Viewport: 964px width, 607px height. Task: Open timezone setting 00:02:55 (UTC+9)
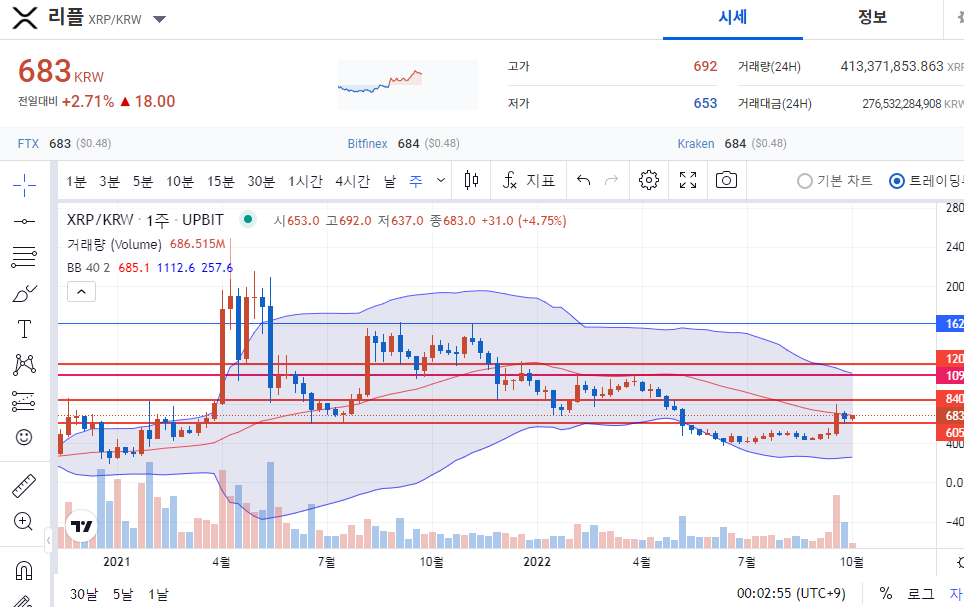[x=791, y=593]
